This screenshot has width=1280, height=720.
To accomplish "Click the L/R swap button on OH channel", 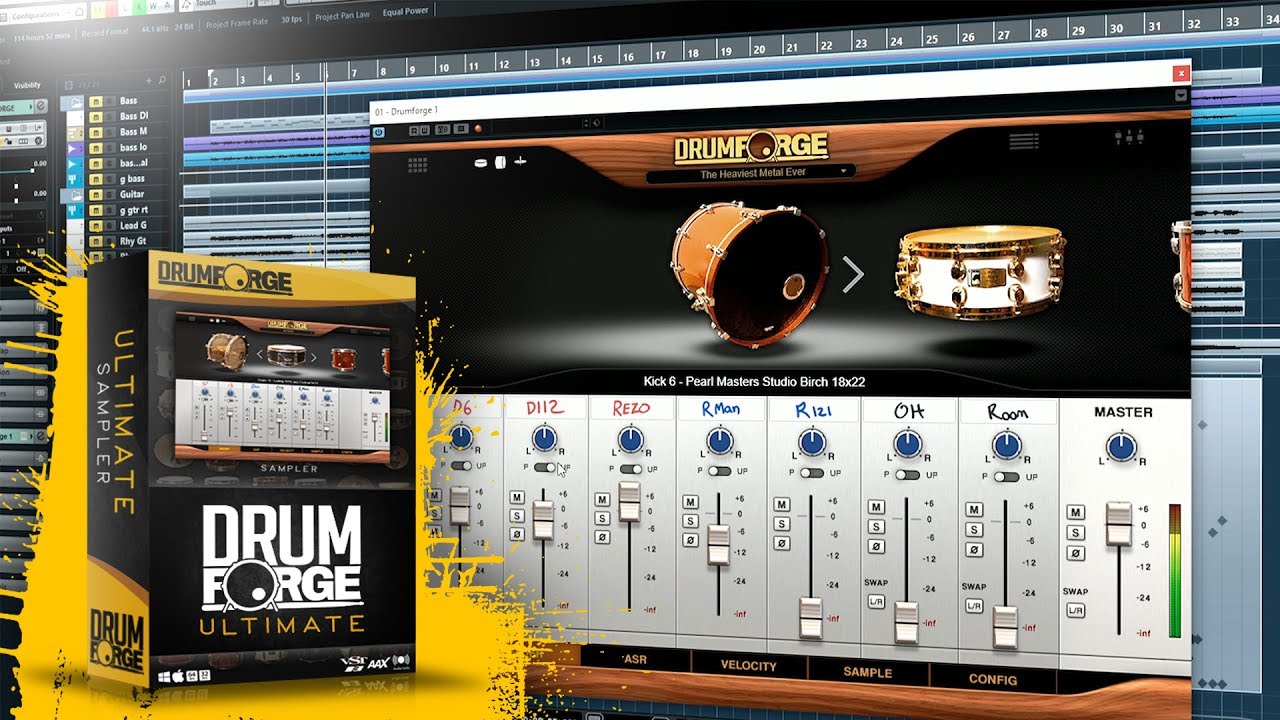I will pos(876,601).
